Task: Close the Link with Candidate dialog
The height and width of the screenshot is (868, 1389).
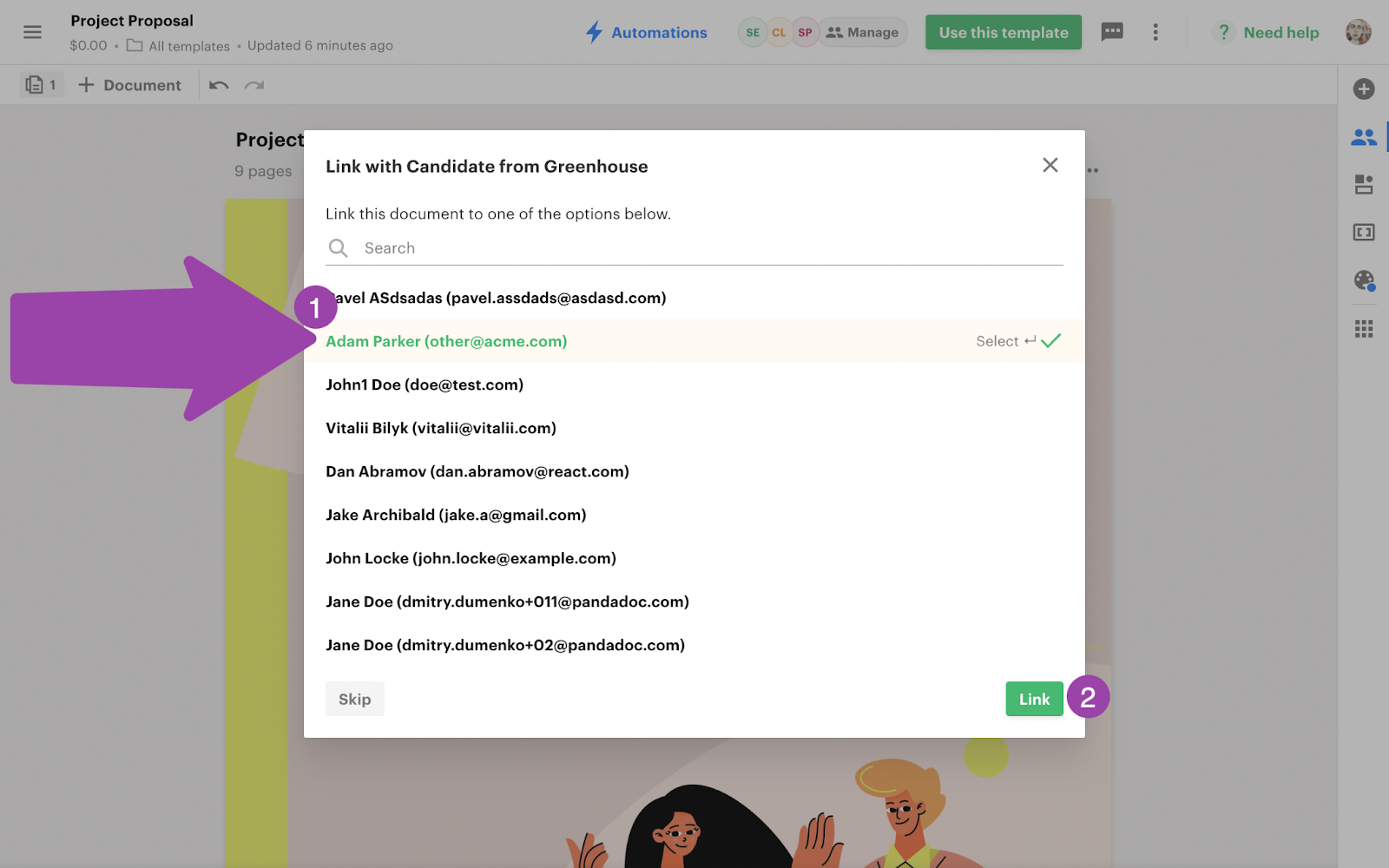Action: coord(1050,165)
